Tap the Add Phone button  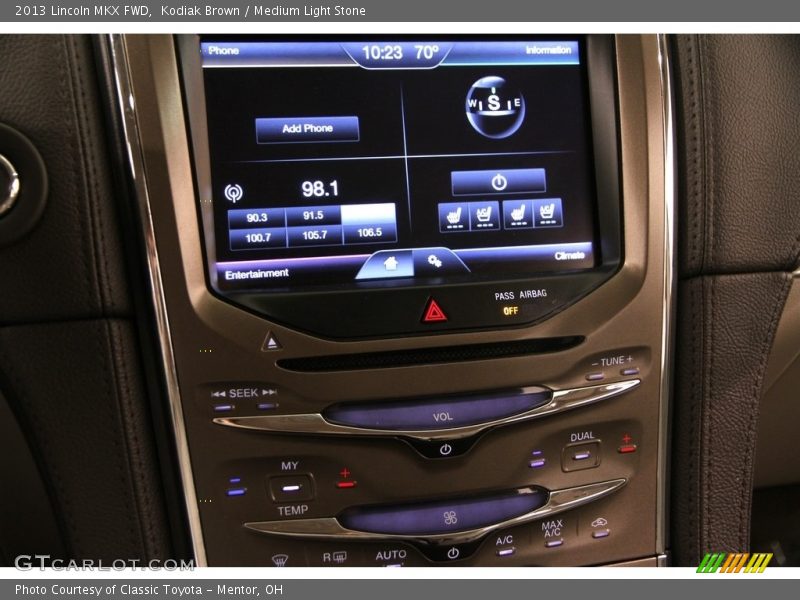[x=307, y=129]
